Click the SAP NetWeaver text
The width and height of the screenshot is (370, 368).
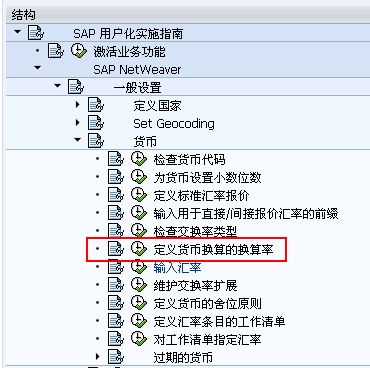pos(137,69)
